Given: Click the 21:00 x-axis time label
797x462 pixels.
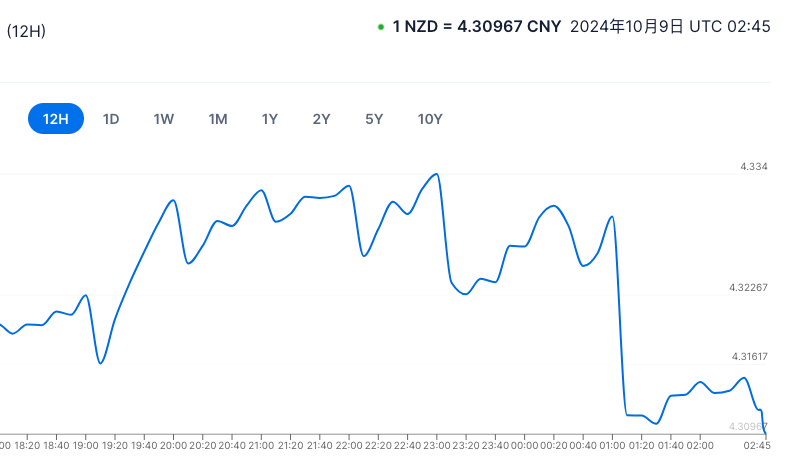Looking at the screenshot, I should [261, 444].
